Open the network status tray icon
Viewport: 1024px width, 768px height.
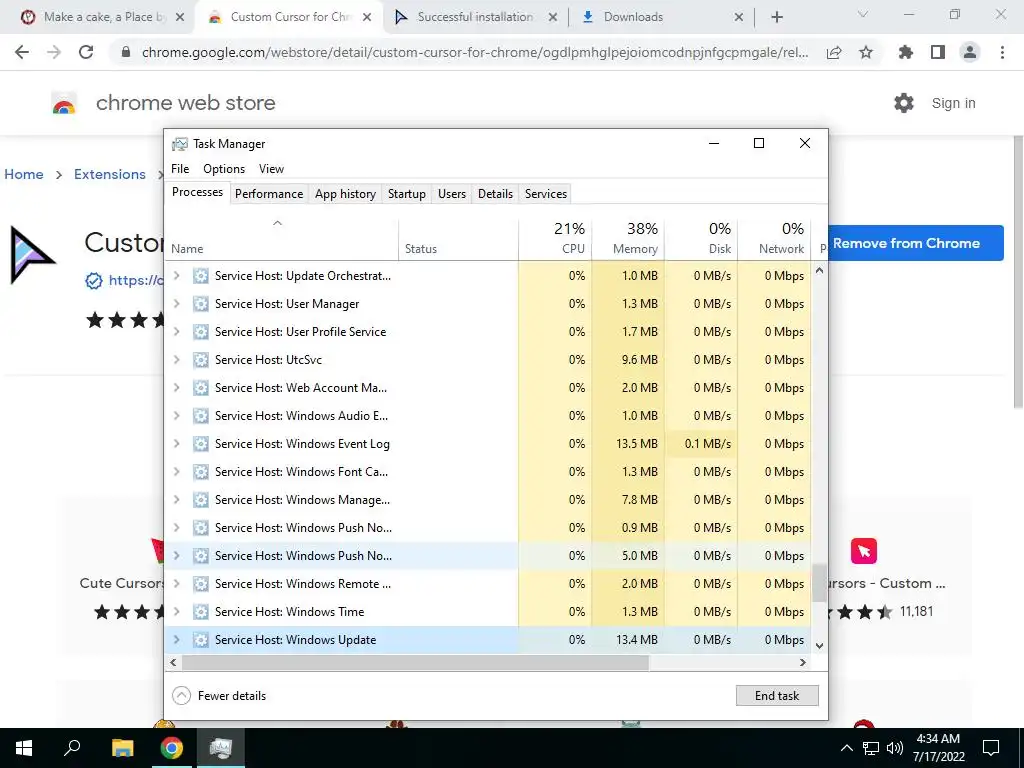point(871,748)
